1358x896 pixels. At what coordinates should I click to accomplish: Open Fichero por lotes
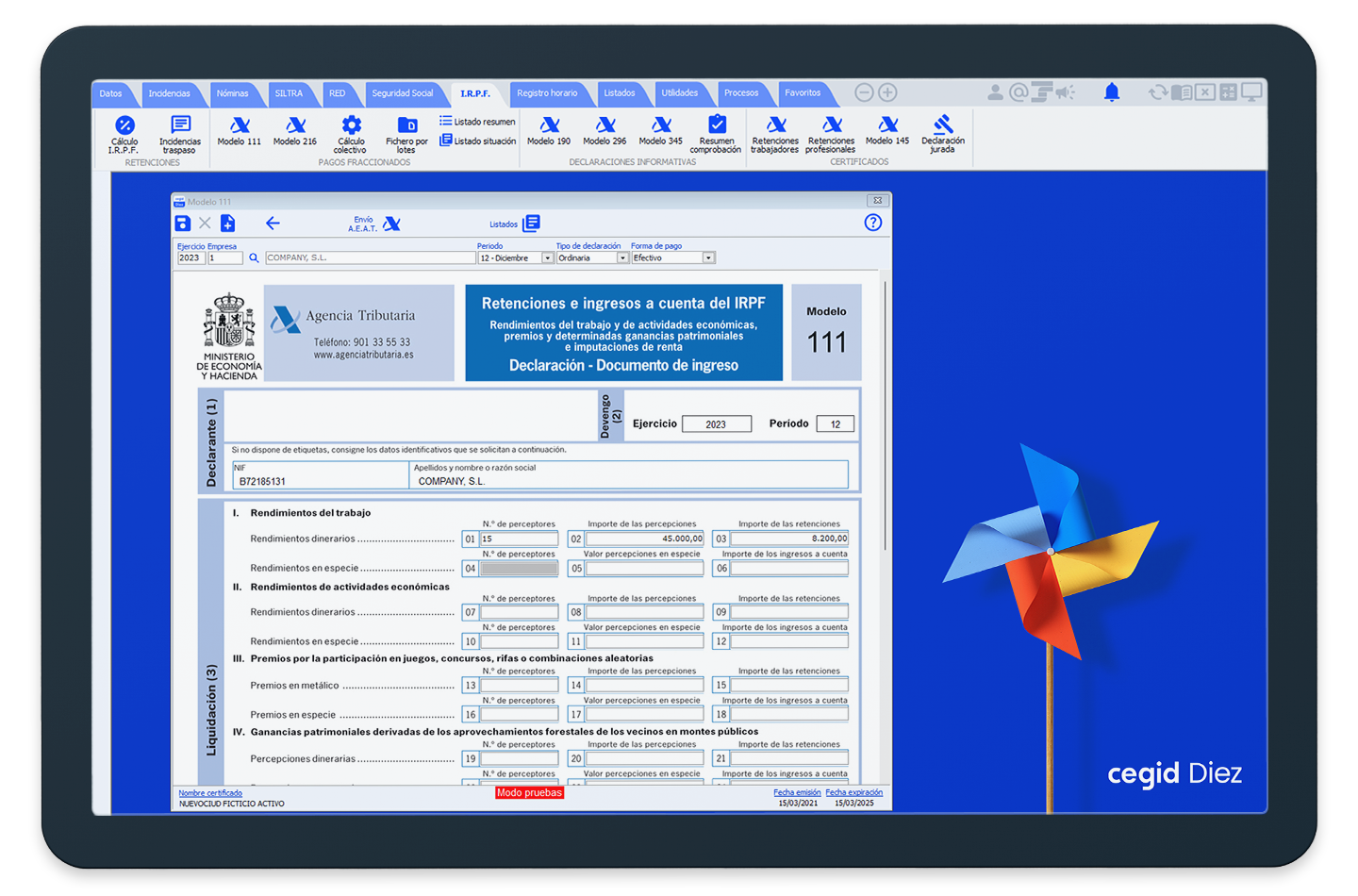point(406,125)
